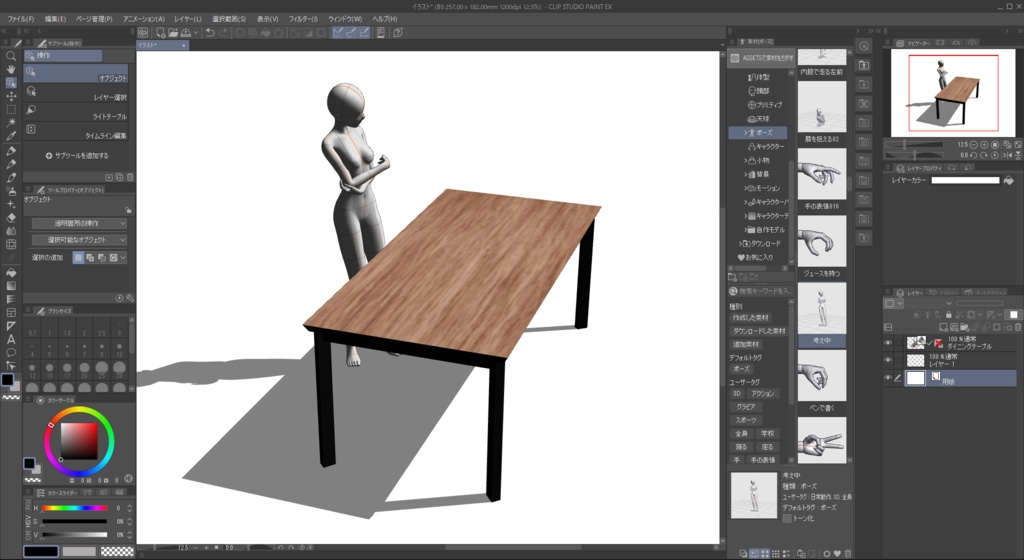Click the white レイヤーカラー swatch
This screenshot has height=560, width=1024.
[x=965, y=180]
